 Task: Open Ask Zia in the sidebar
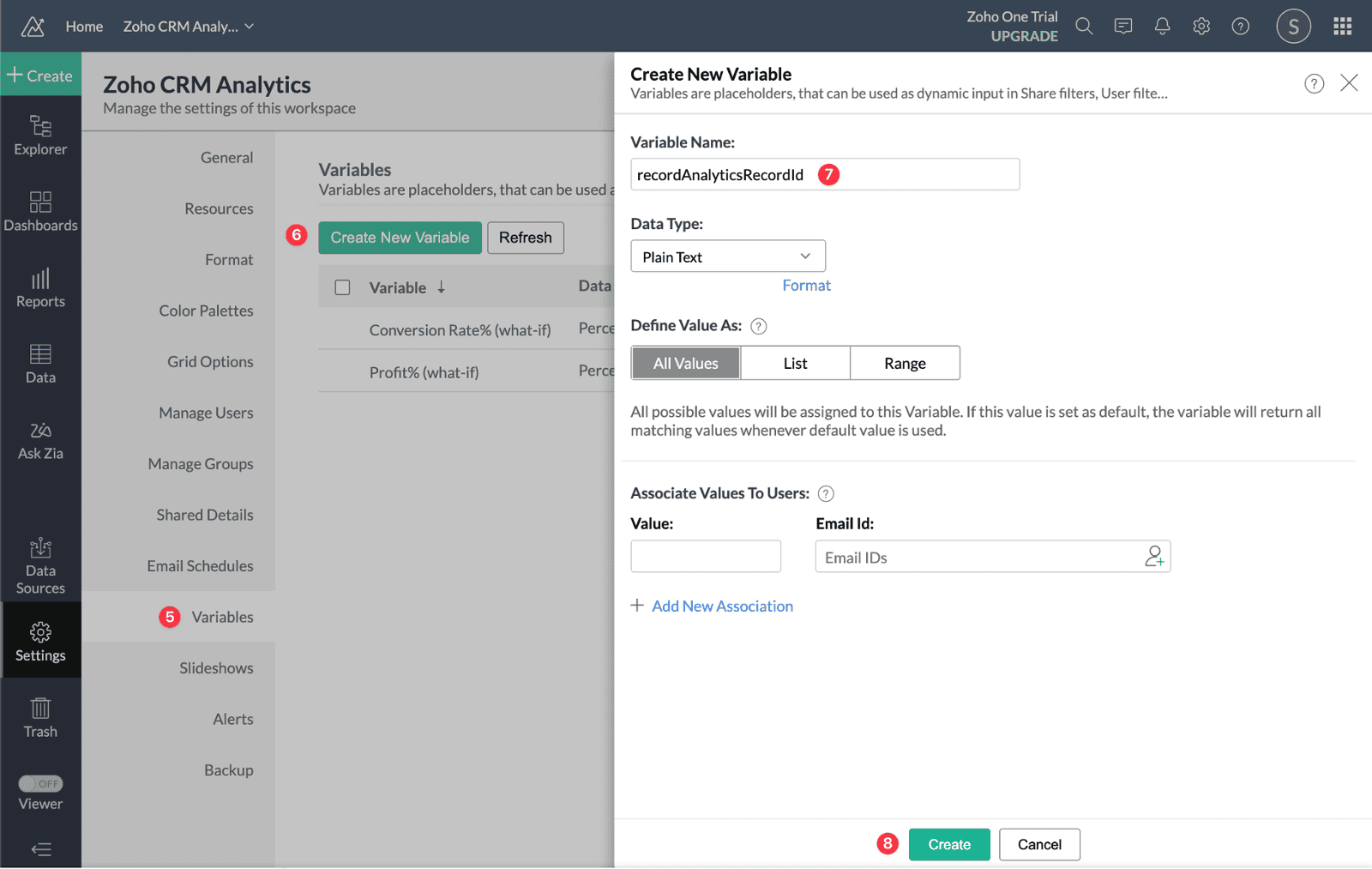point(40,441)
